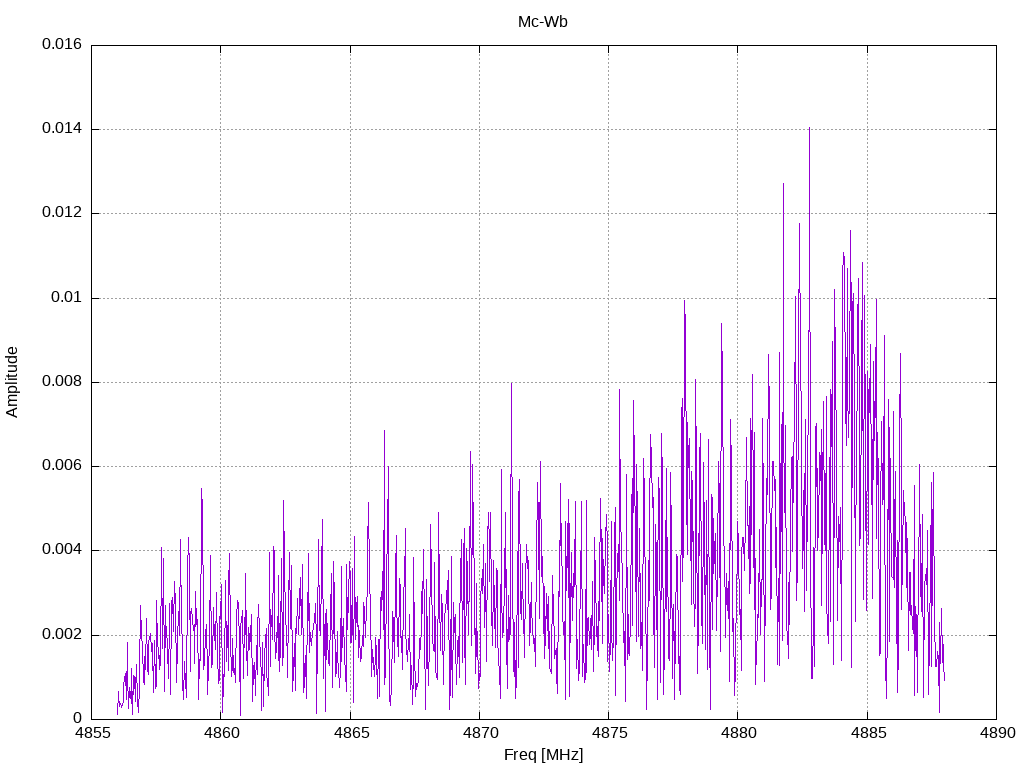Screen dimensions: 1024x768
Task: Click the Mc-Wb chart title
Action: [542, 22]
